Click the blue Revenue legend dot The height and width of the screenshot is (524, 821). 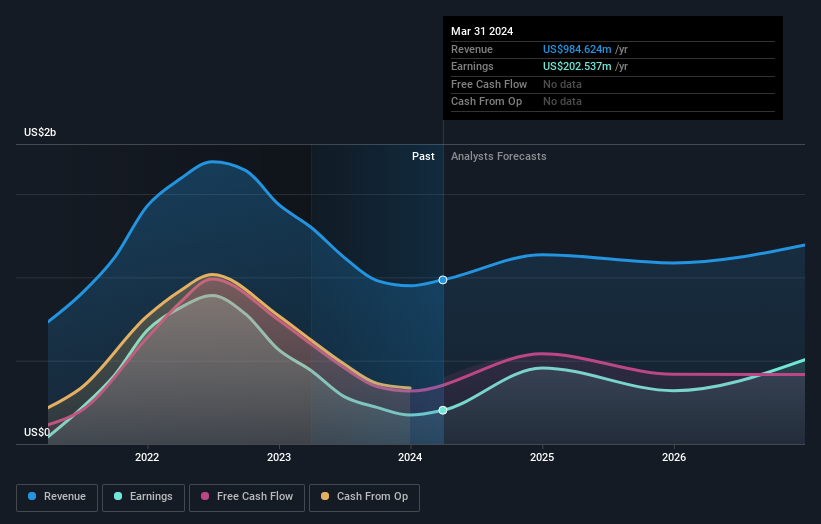(x=32, y=496)
